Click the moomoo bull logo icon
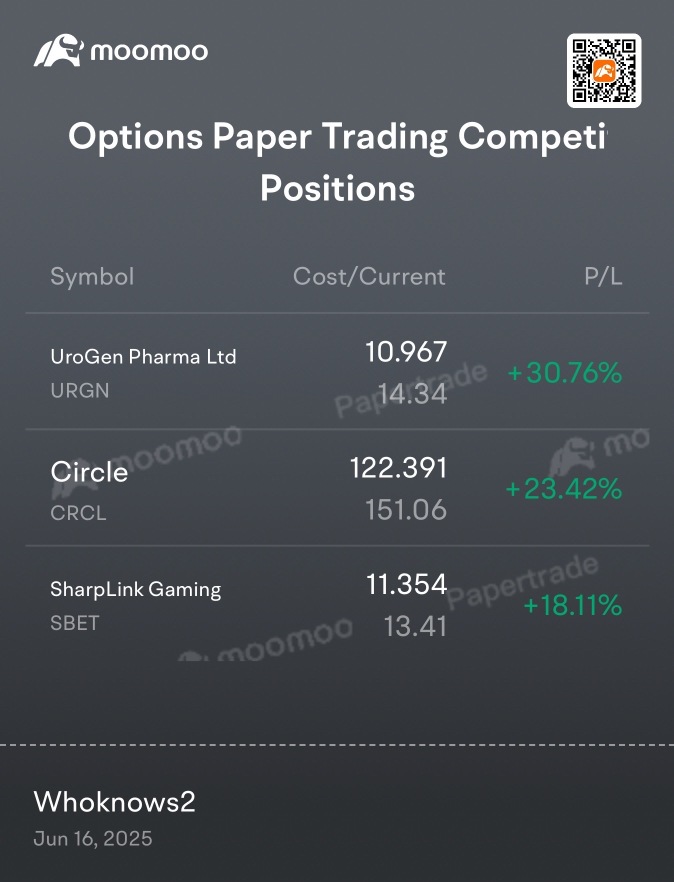The image size is (674, 882). (x=59, y=51)
